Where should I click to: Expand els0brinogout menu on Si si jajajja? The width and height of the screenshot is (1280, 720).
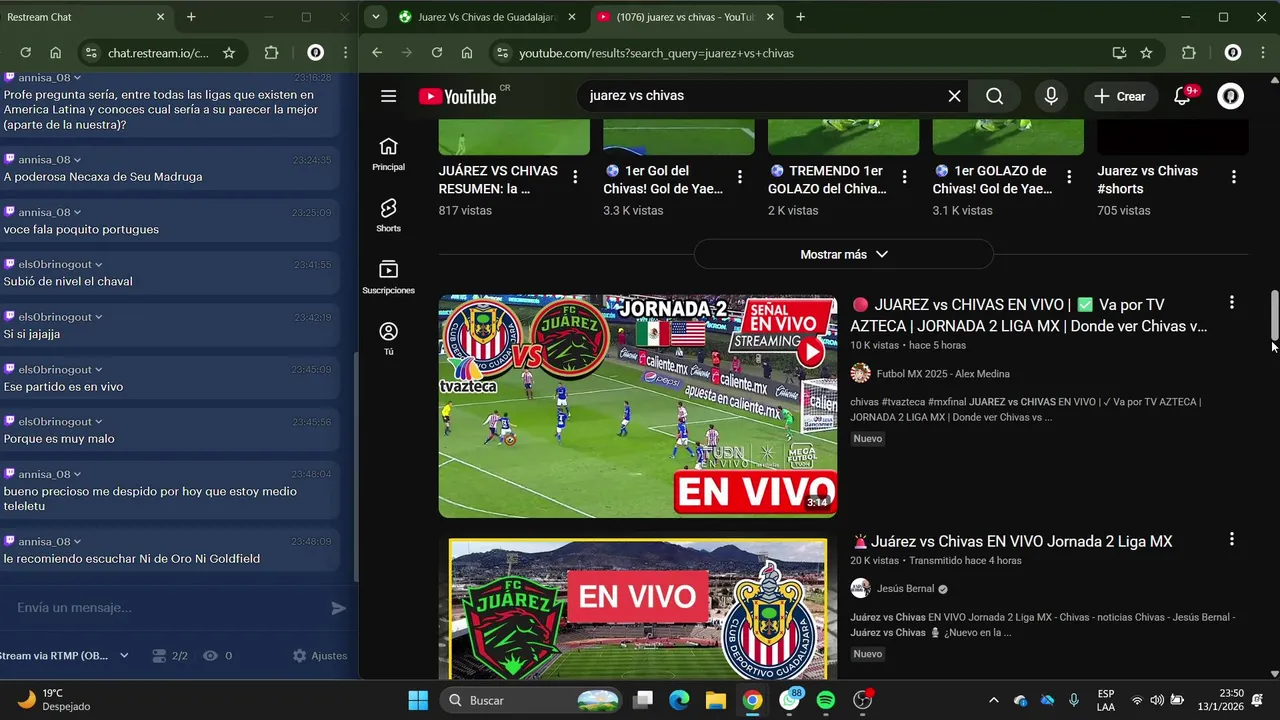(98, 317)
